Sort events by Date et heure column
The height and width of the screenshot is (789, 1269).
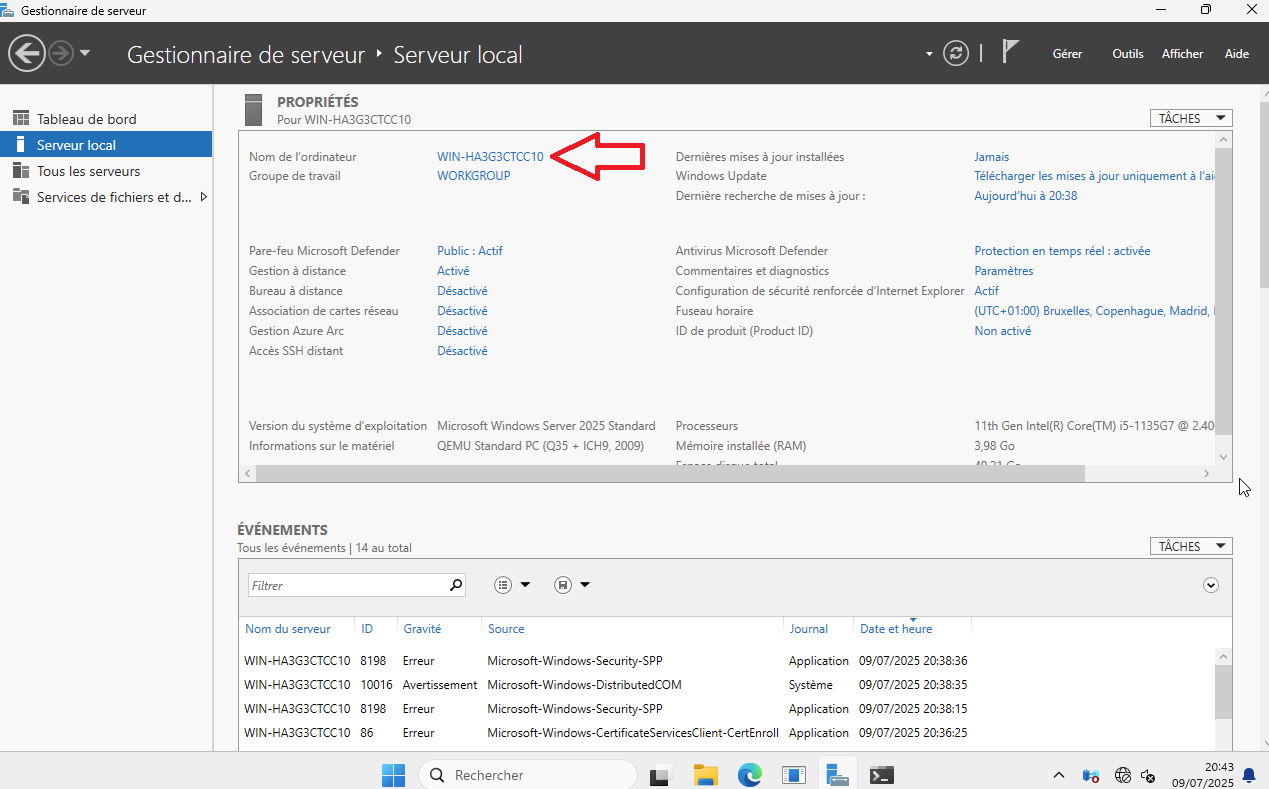tap(896, 629)
